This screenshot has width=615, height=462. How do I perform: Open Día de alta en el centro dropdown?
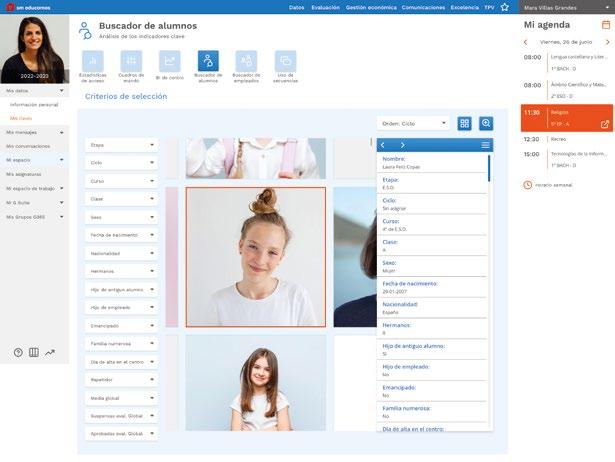click(121, 362)
